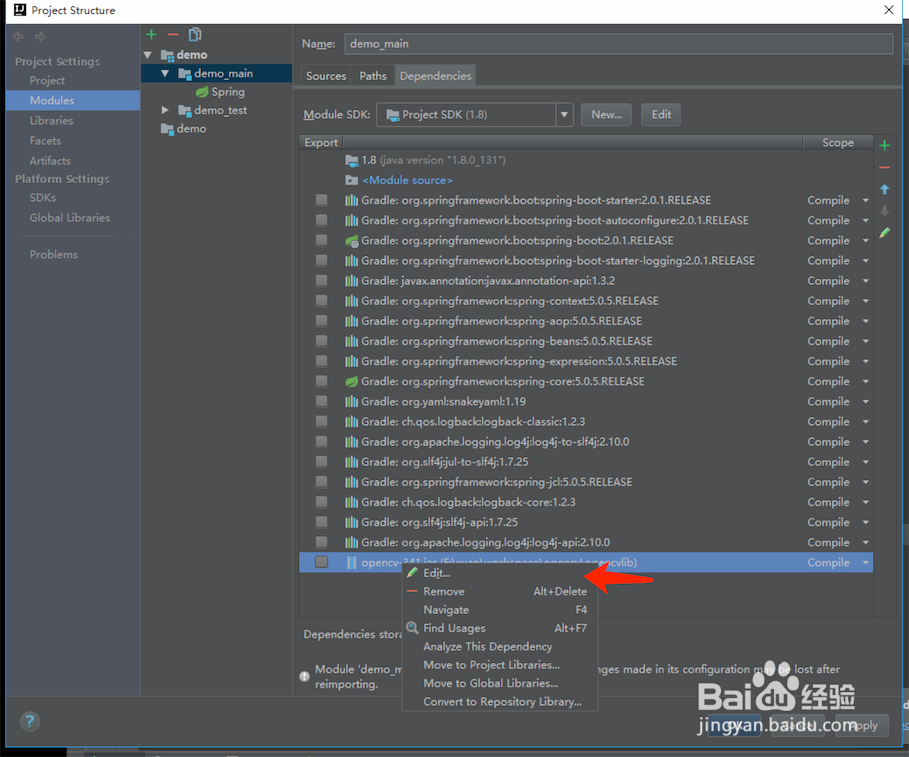Move dependency up with blue arrow
Screen dimensions: 909x757
click(885, 189)
